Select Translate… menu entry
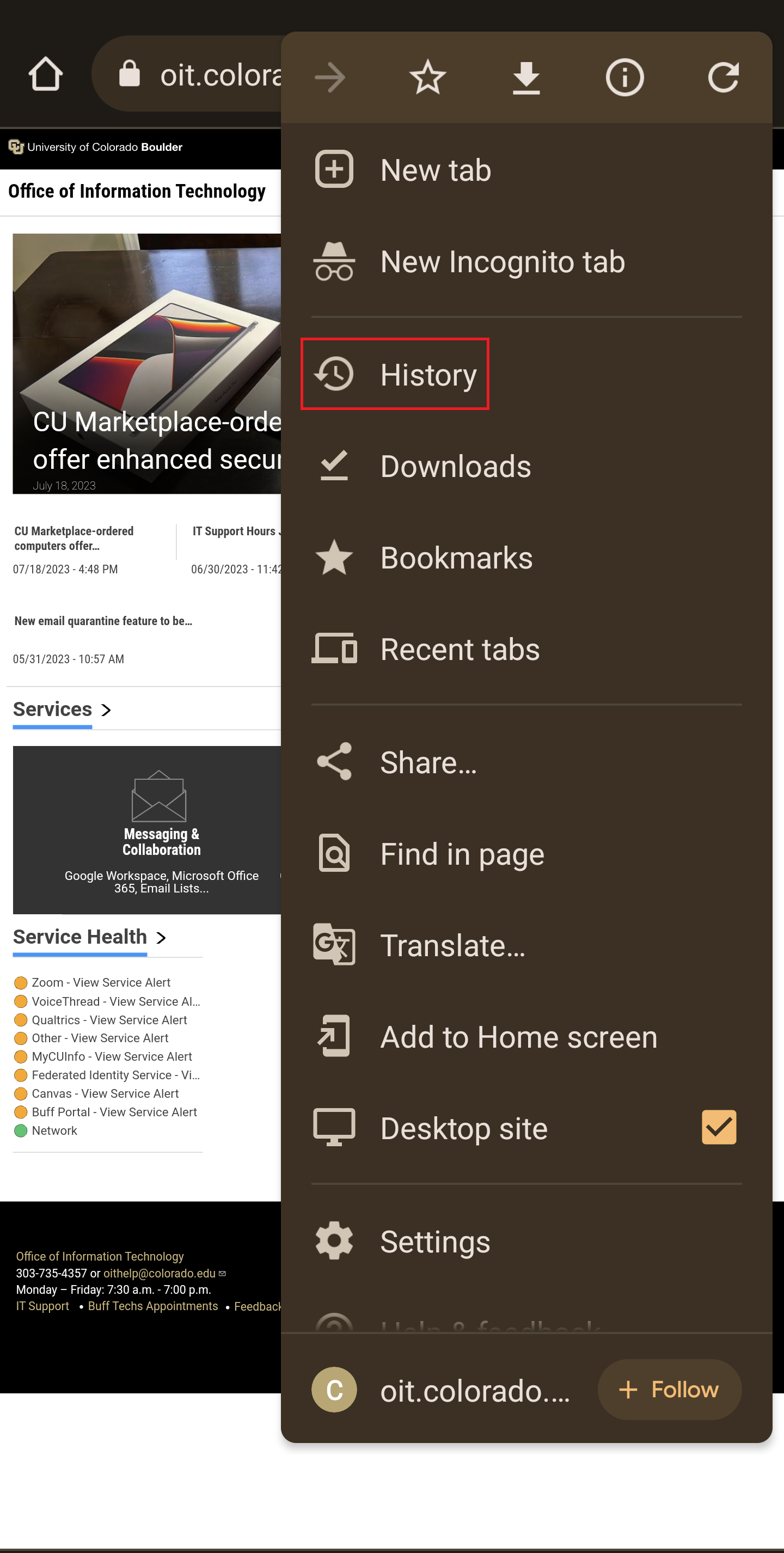The width and height of the screenshot is (784, 1553). point(452,945)
